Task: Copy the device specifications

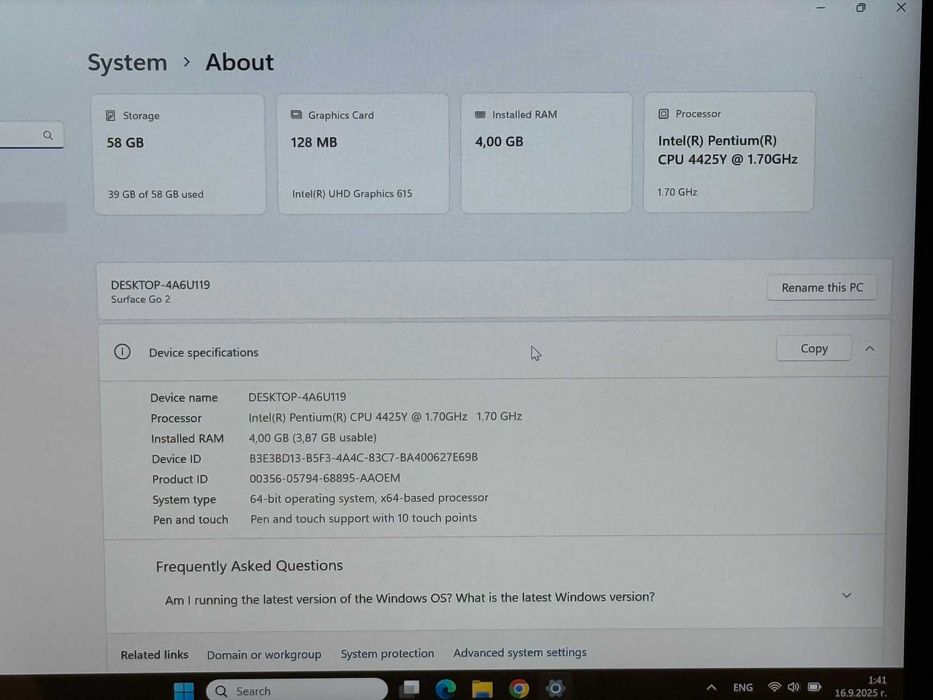Action: pos(813,349)
